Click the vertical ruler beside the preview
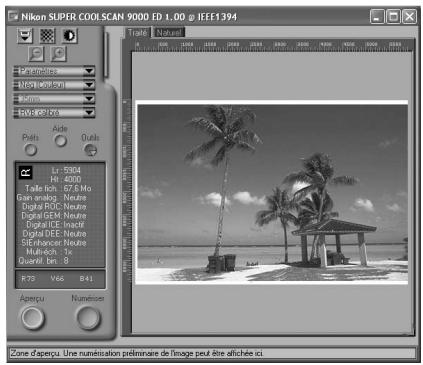Screen dimensions: 423x365 (126, 192)
